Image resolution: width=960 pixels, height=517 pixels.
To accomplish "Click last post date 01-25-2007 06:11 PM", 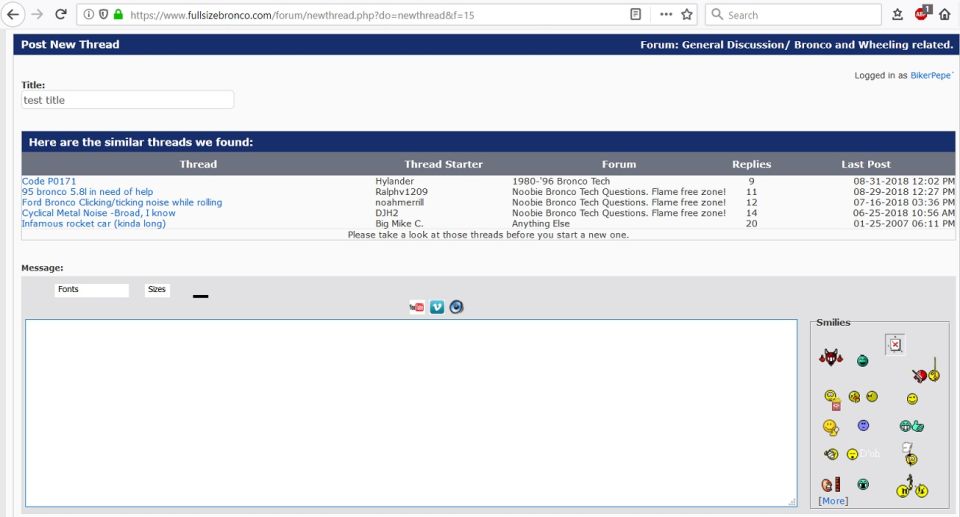I will click(x=904, y=224).
